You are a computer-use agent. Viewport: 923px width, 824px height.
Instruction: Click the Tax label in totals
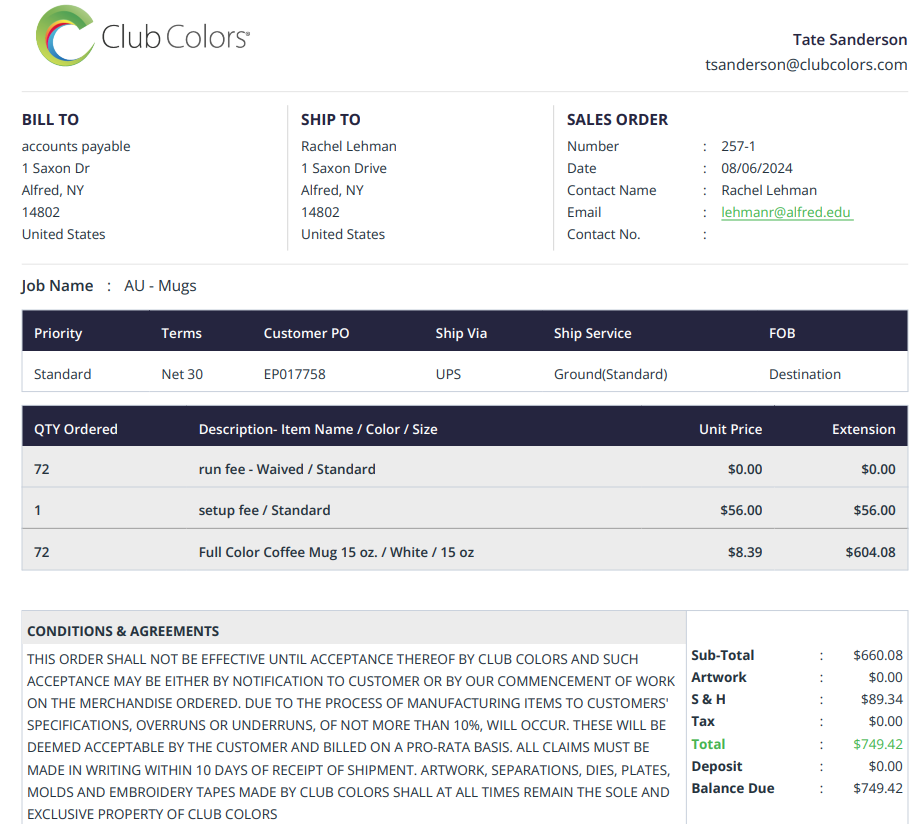tap(703, 722)
